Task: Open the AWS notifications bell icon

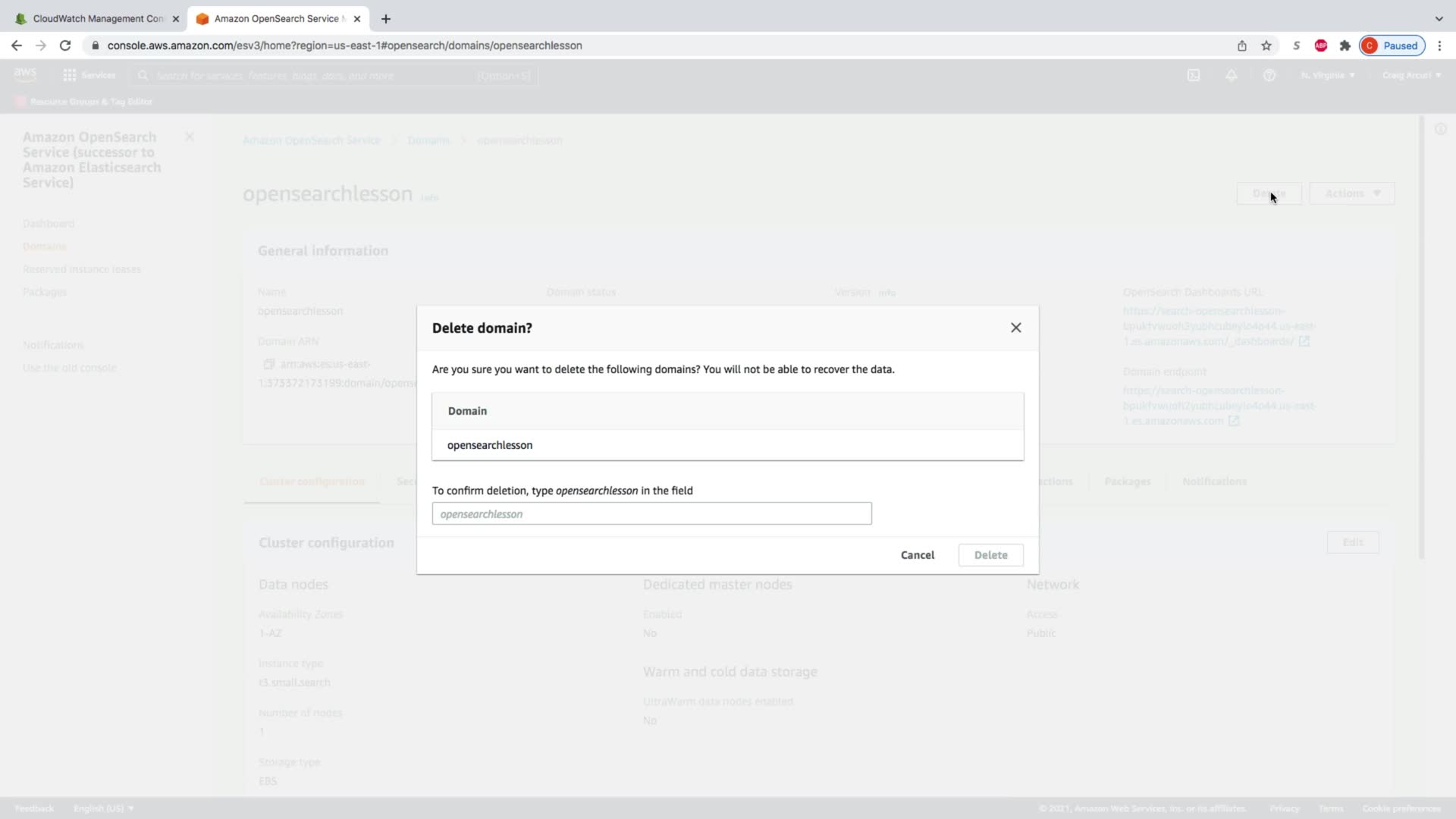Action: 1232,75
